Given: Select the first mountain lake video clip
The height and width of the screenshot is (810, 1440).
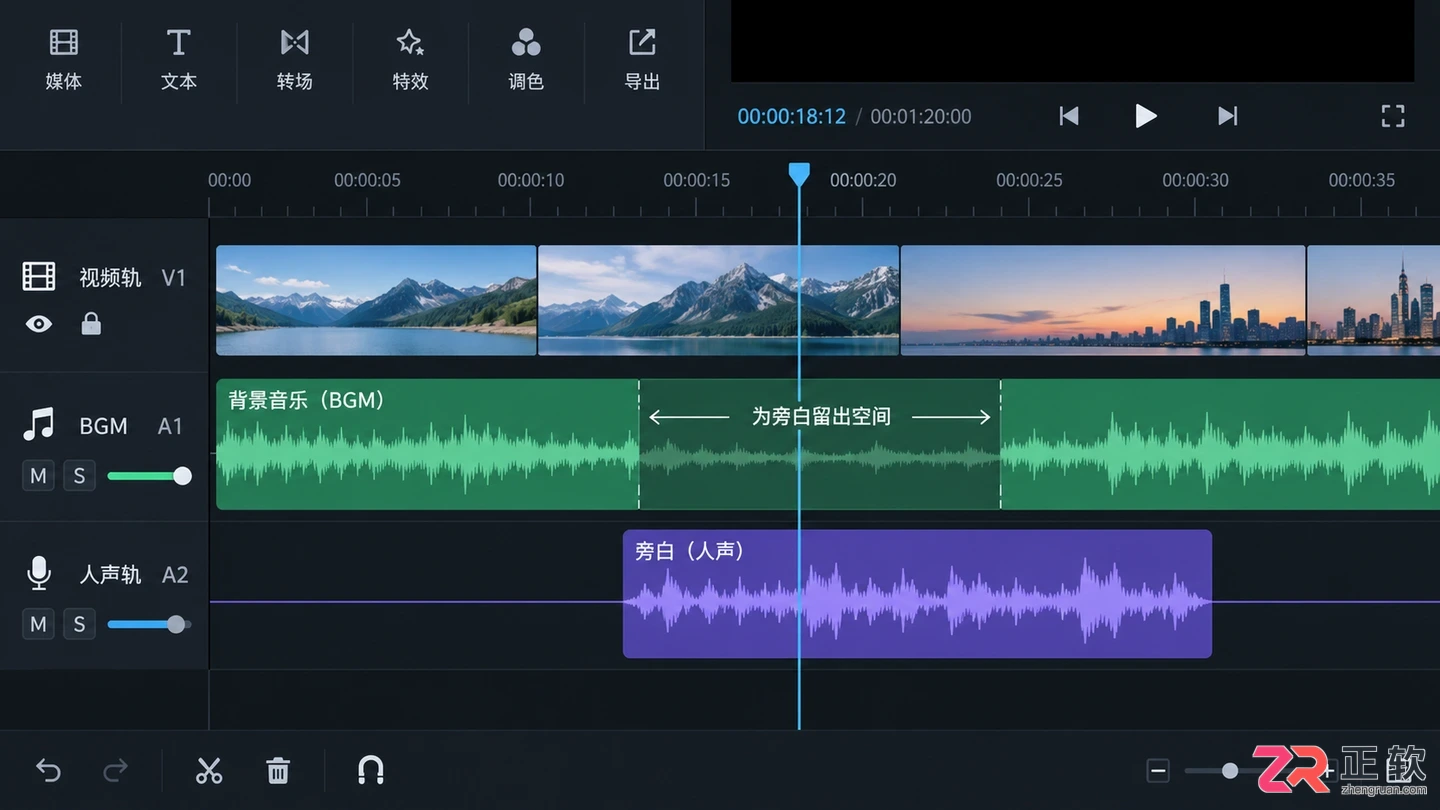Looking at the screenshot, I should 376,300.
